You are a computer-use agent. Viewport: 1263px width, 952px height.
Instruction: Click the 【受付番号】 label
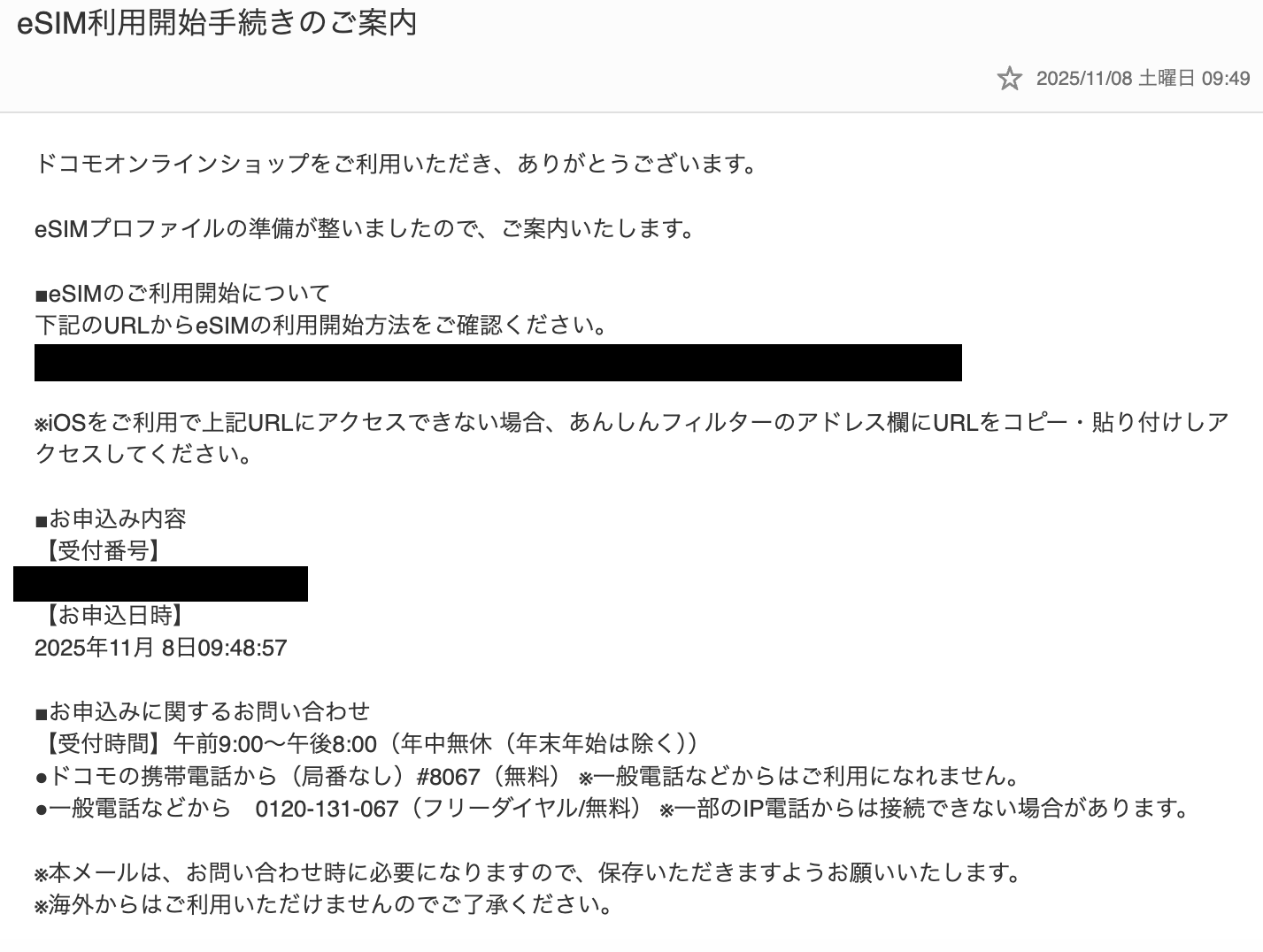(x=102, y=551)
